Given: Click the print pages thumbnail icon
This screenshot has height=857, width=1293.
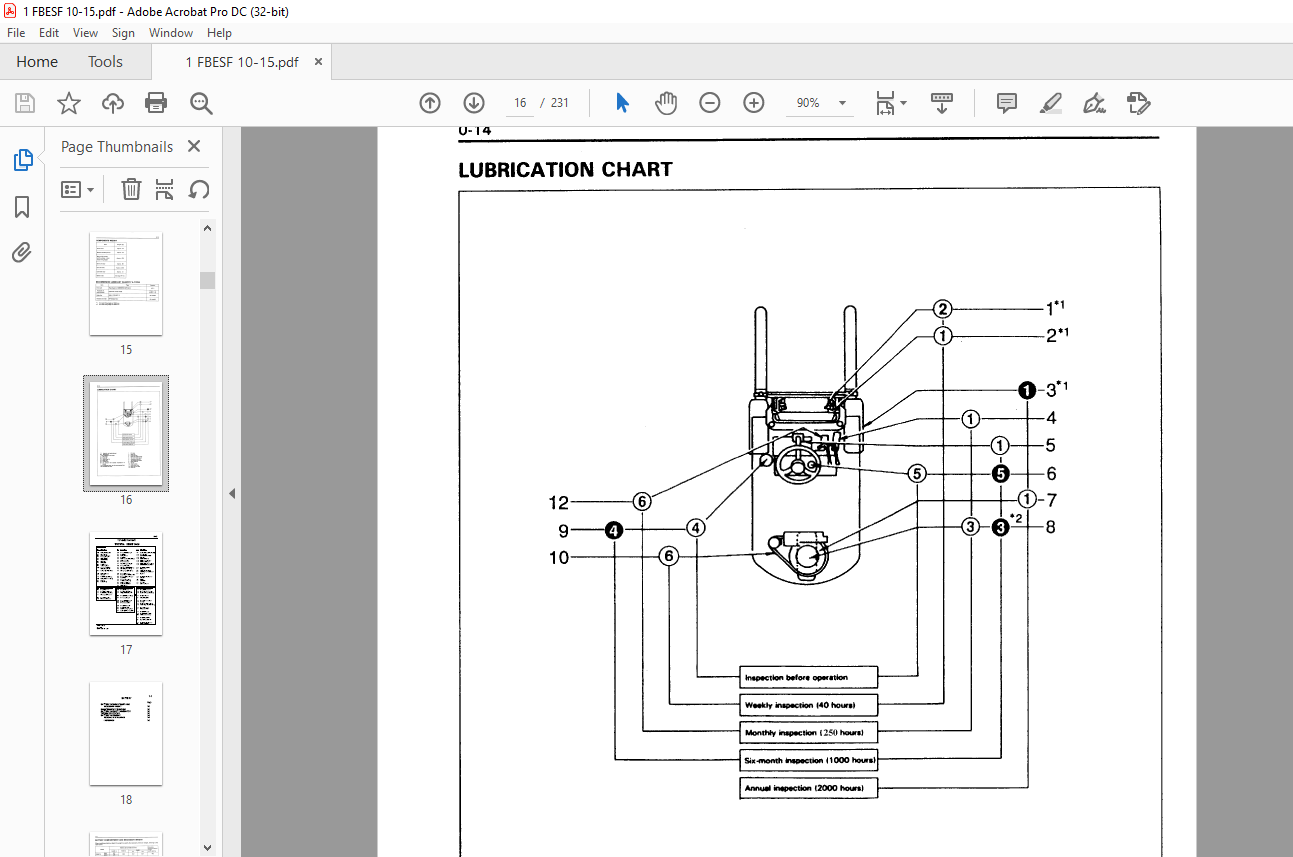Looking at the screenshot, I should pos(165,189).
